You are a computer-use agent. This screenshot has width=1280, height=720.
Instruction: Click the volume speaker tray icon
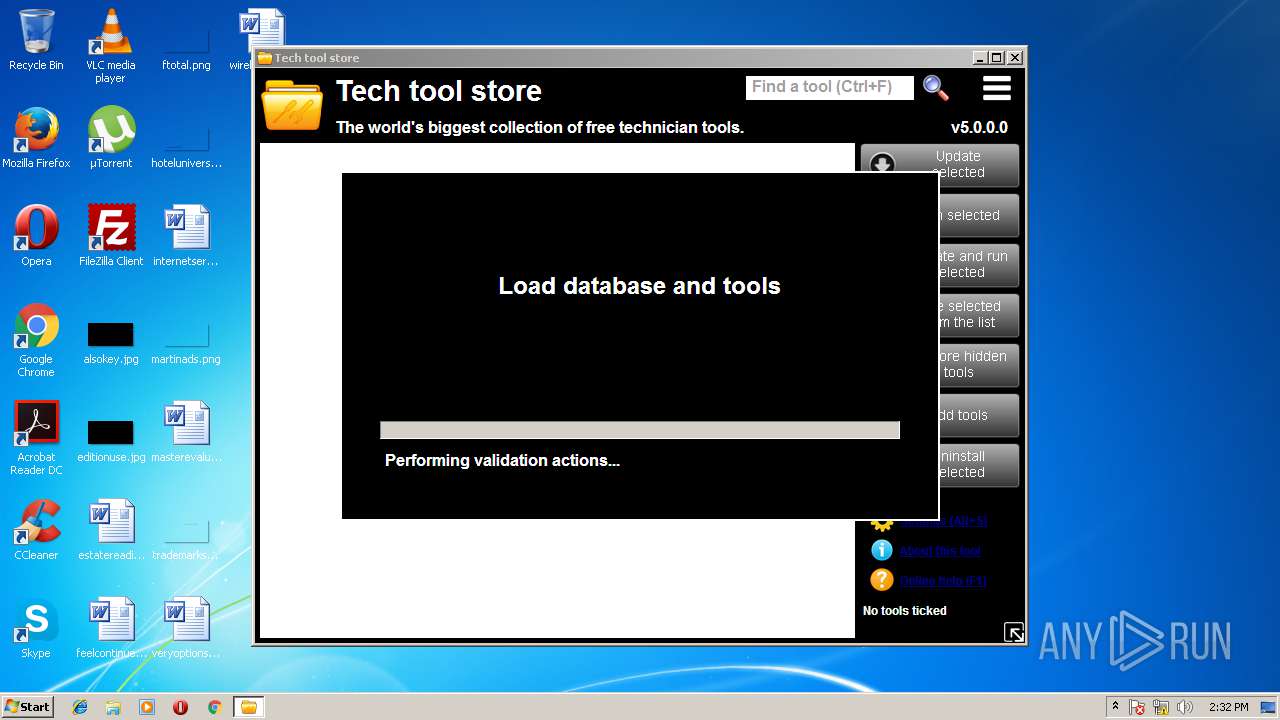click(1185, 707)
